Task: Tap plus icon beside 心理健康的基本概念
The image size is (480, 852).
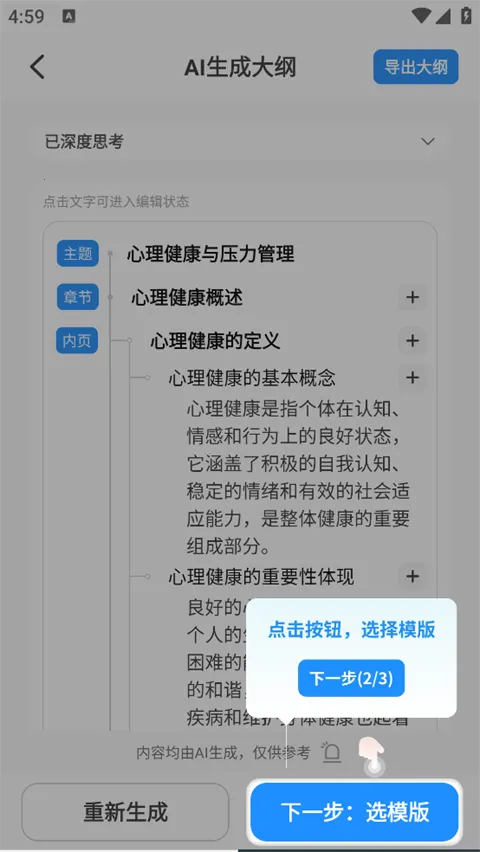Action: coord(413,378)
